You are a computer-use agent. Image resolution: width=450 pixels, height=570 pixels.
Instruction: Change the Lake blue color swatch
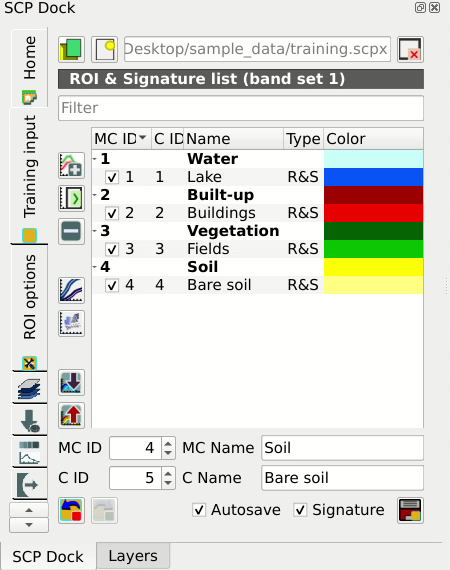coord(373,177)
